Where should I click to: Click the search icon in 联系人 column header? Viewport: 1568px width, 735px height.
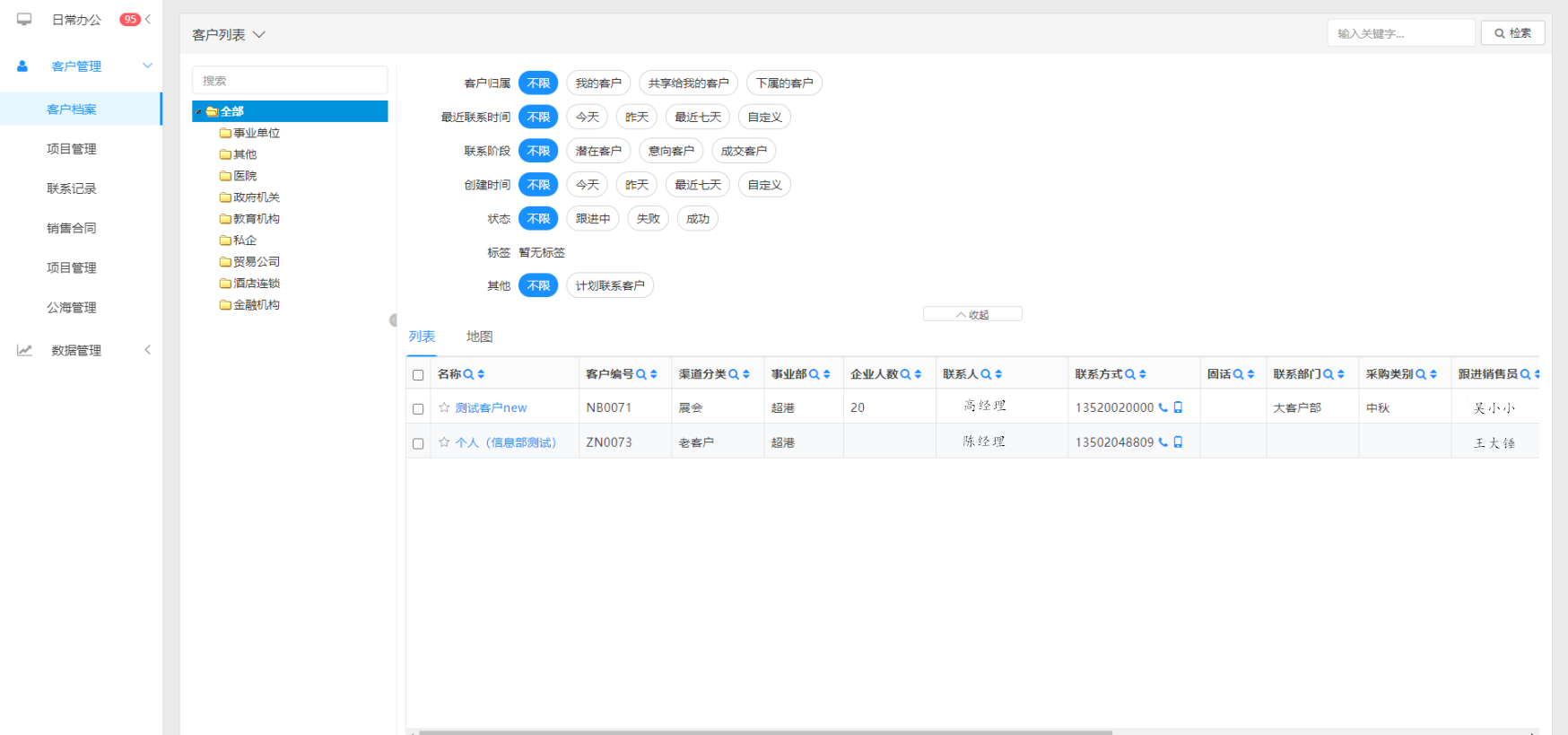click(986, 374)
